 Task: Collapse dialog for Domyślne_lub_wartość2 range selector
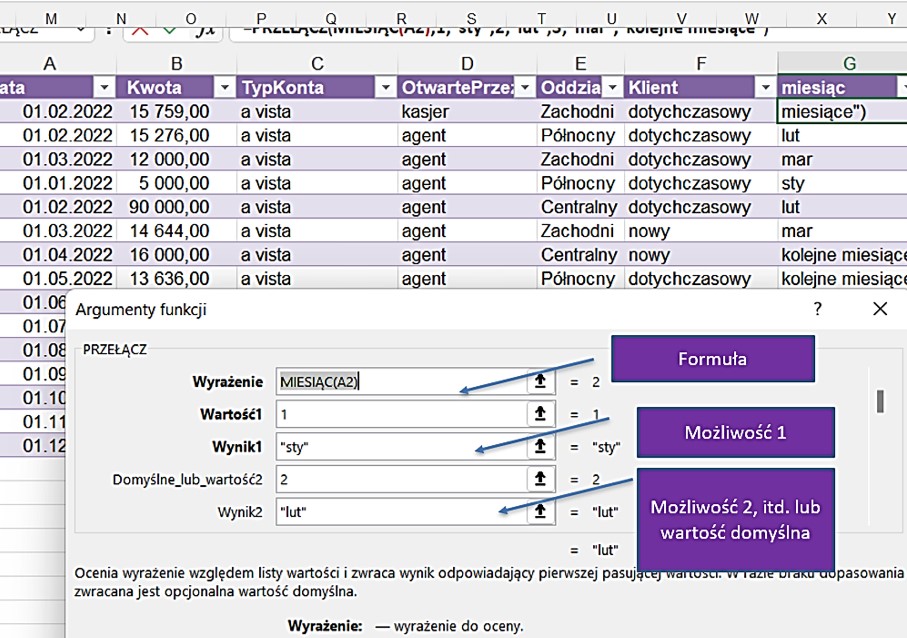(540, 479)
